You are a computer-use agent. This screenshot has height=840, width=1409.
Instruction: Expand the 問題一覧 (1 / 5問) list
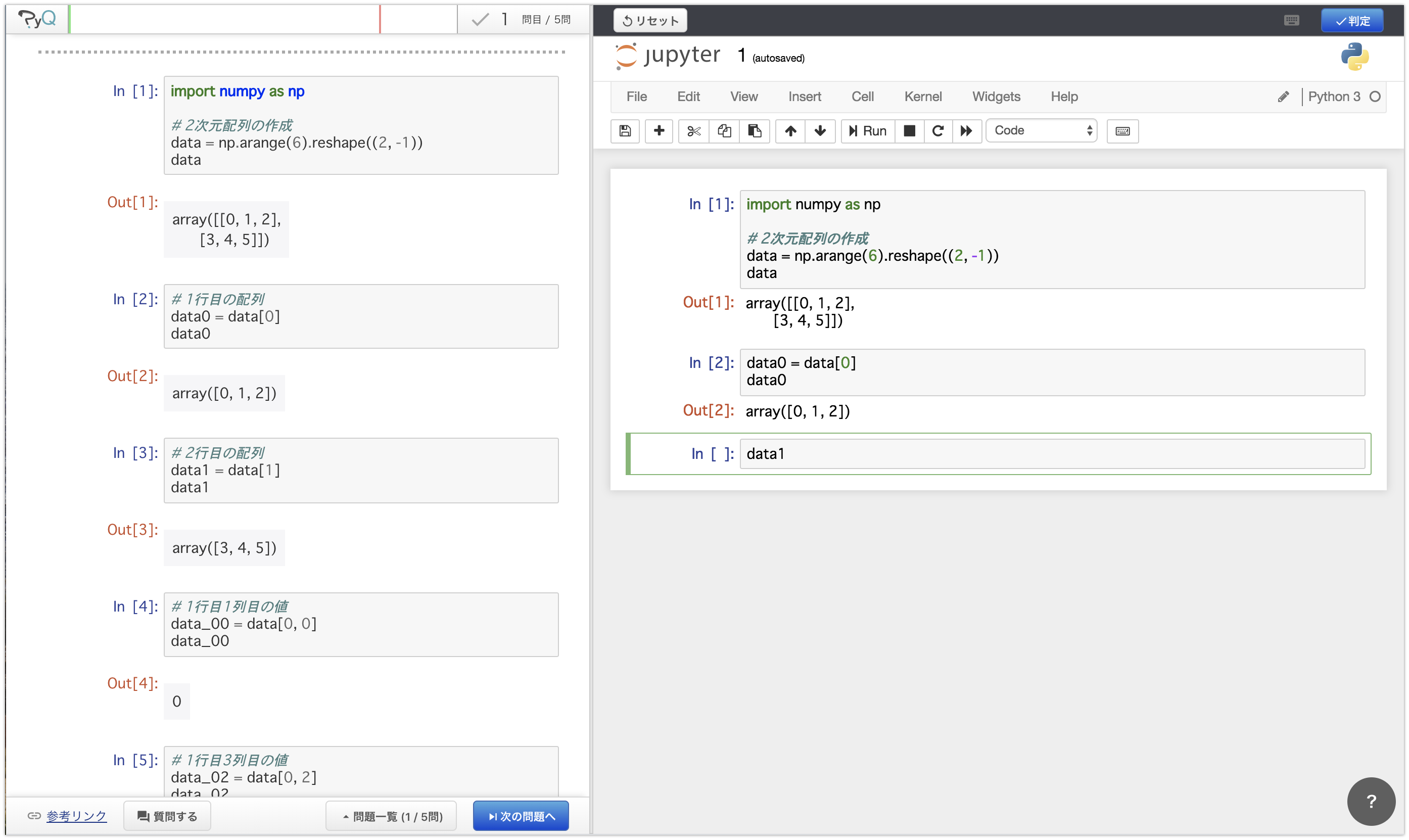pos(392,816)
